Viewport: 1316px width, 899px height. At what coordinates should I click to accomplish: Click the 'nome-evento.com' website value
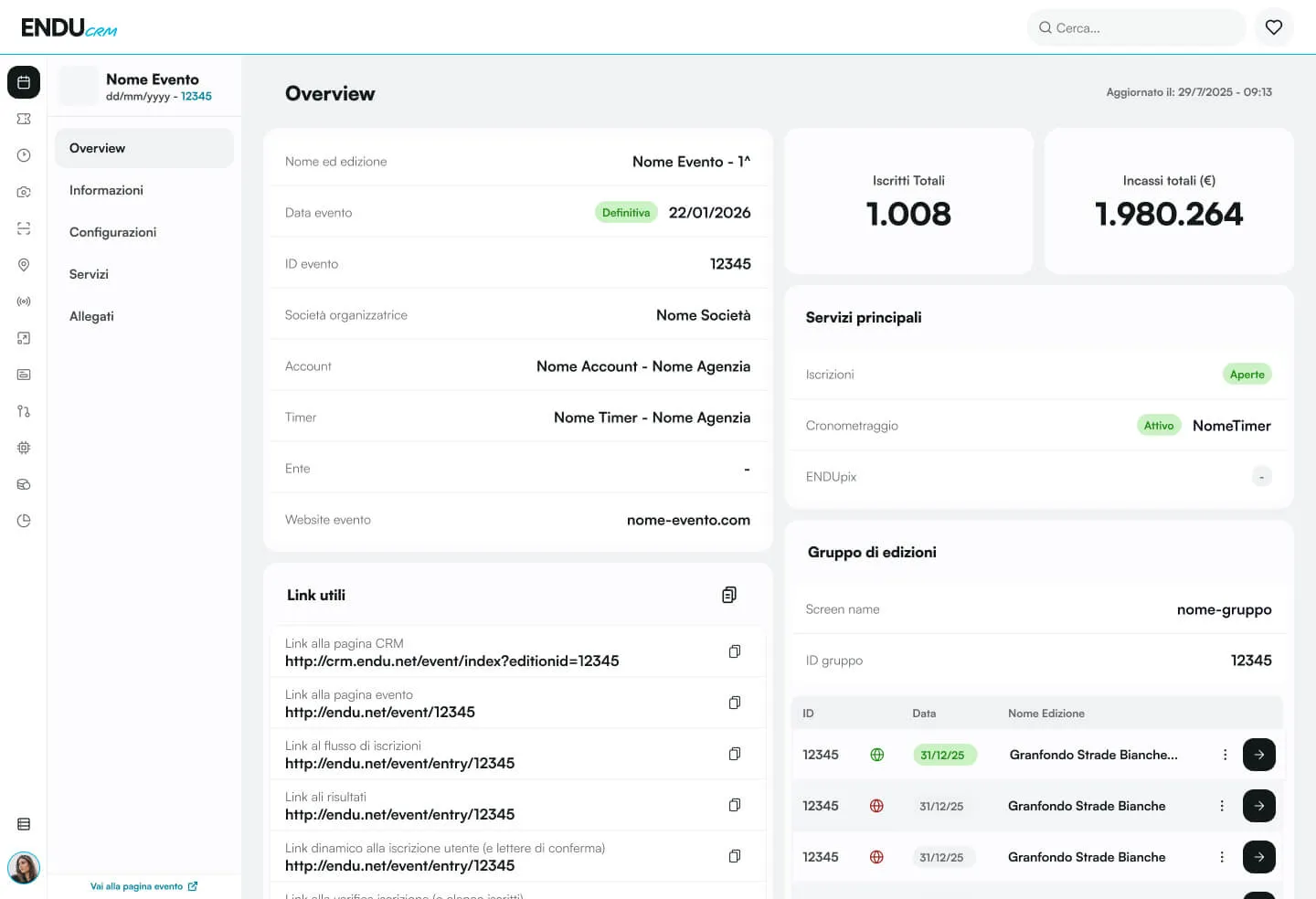click(x=688, y=520)
